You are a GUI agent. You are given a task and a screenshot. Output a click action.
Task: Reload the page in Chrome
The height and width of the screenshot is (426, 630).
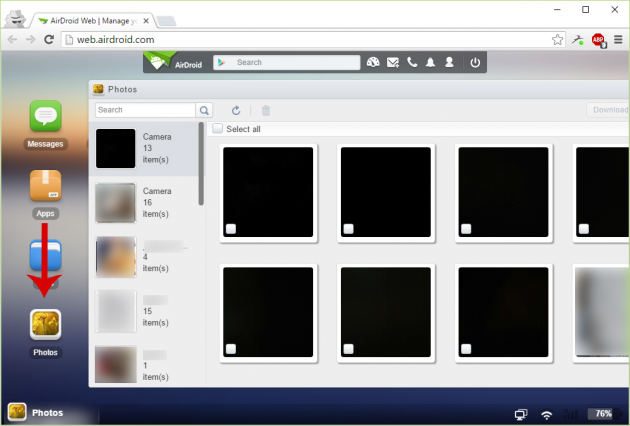(x=49, y=39)
